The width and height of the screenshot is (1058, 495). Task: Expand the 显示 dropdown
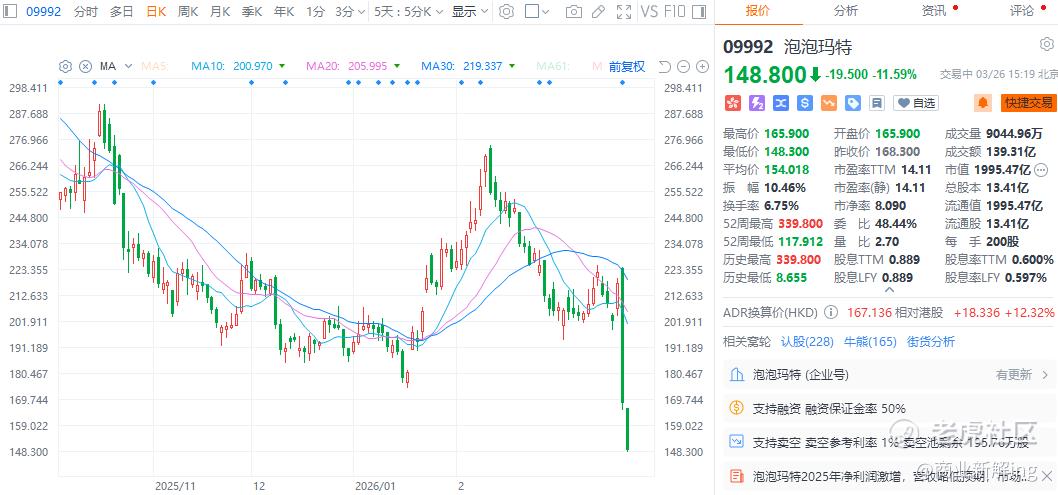click(x=468, y=12)
